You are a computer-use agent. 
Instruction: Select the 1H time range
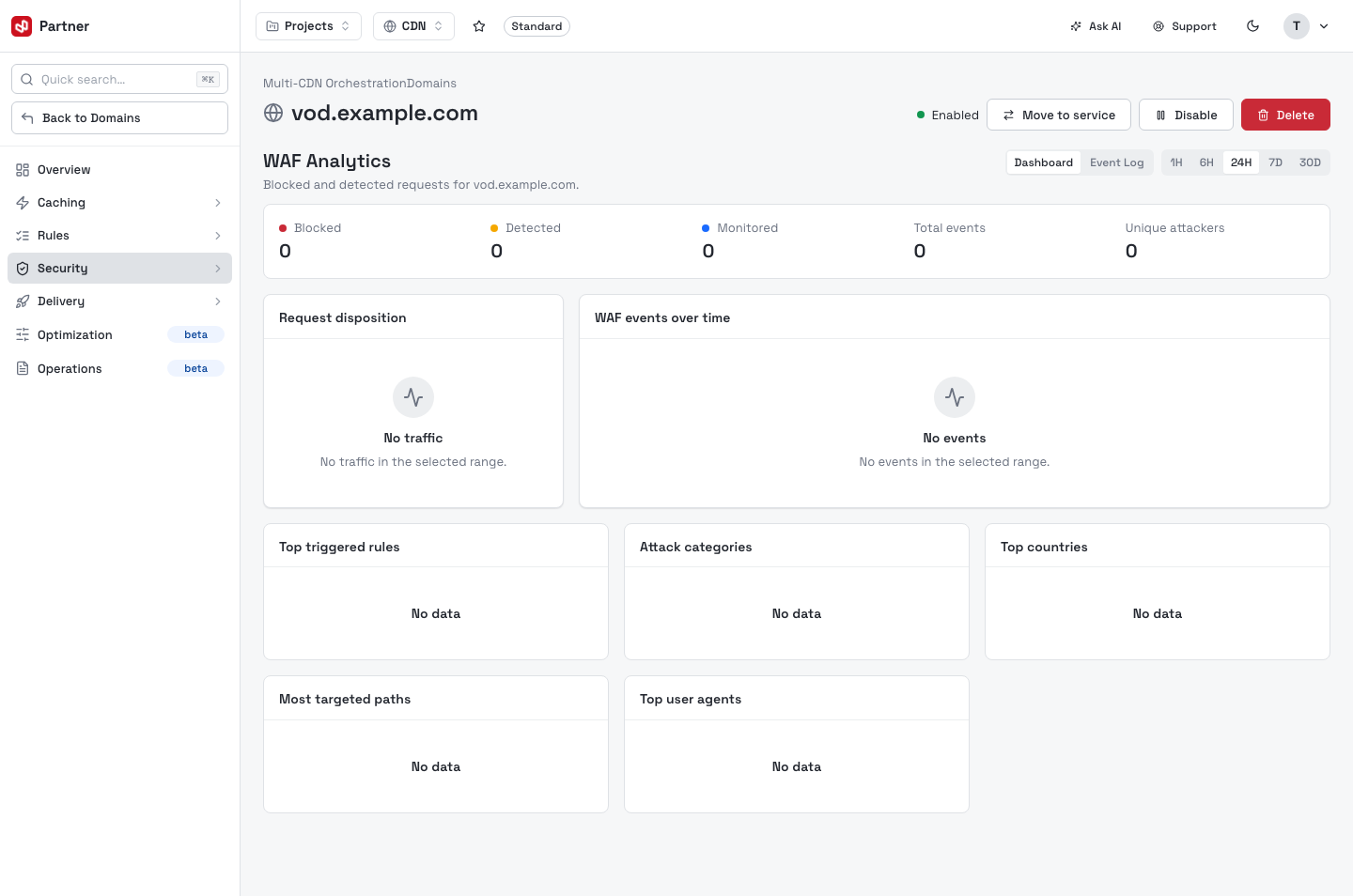coord(1176,162)
